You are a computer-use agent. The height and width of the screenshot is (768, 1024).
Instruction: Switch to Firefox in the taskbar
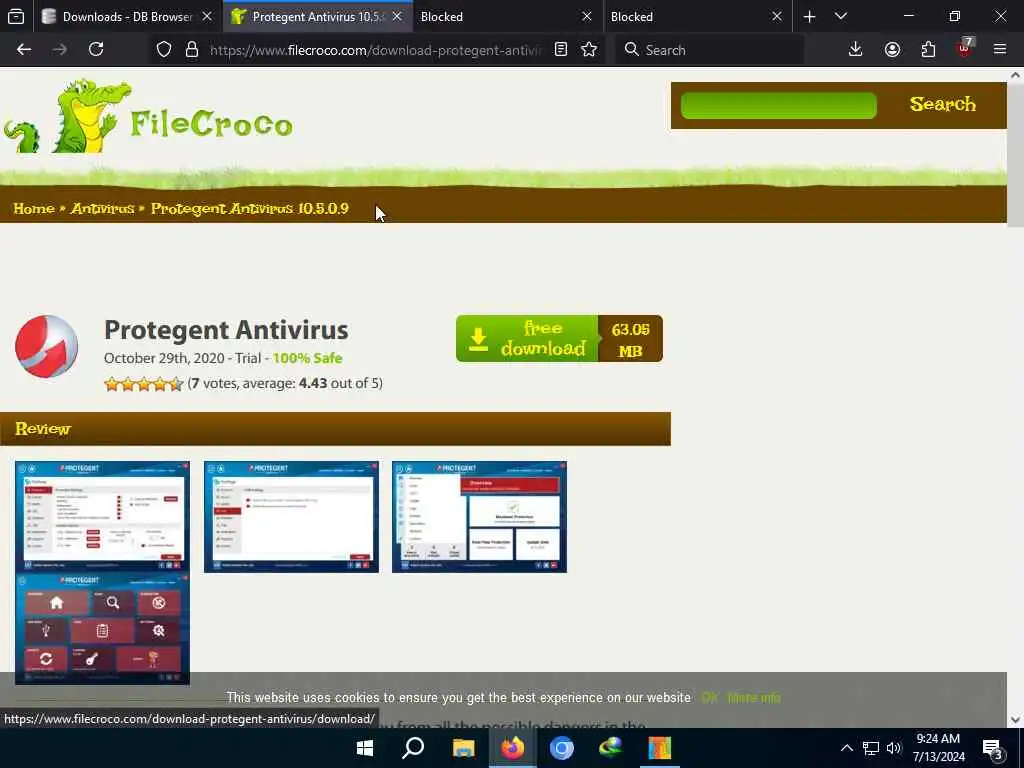(513, 748)
